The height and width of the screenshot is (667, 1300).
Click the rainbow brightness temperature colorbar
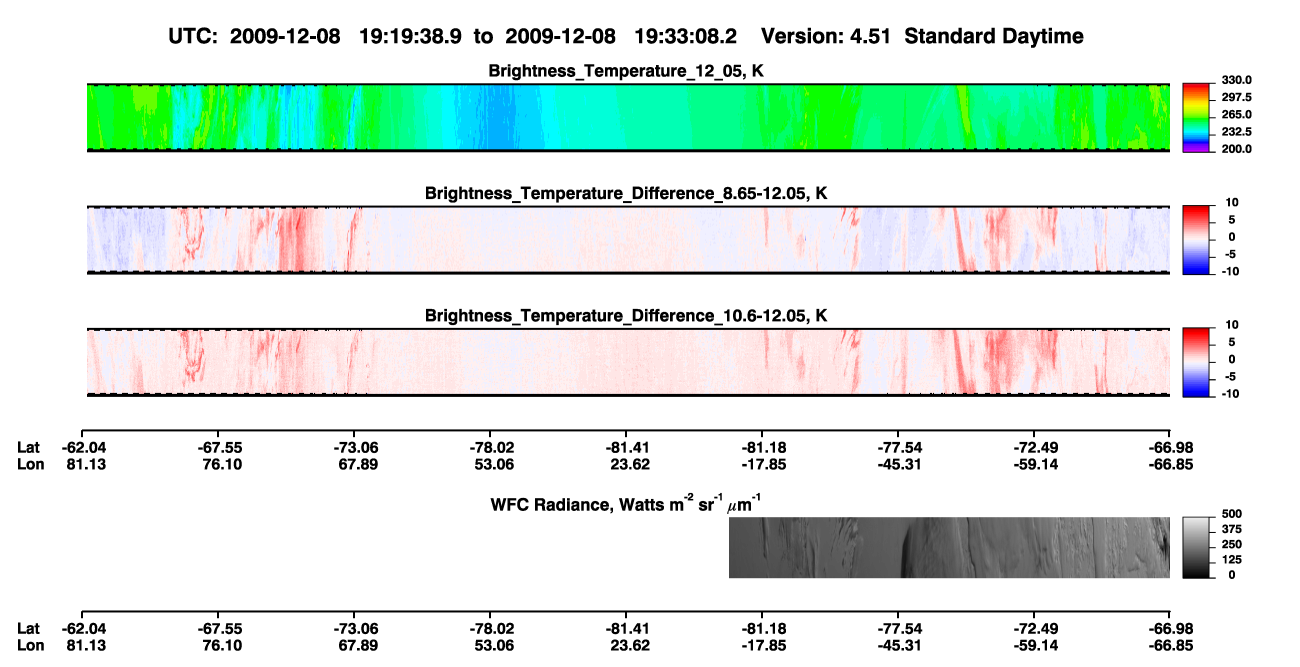tap(1196, 117)
